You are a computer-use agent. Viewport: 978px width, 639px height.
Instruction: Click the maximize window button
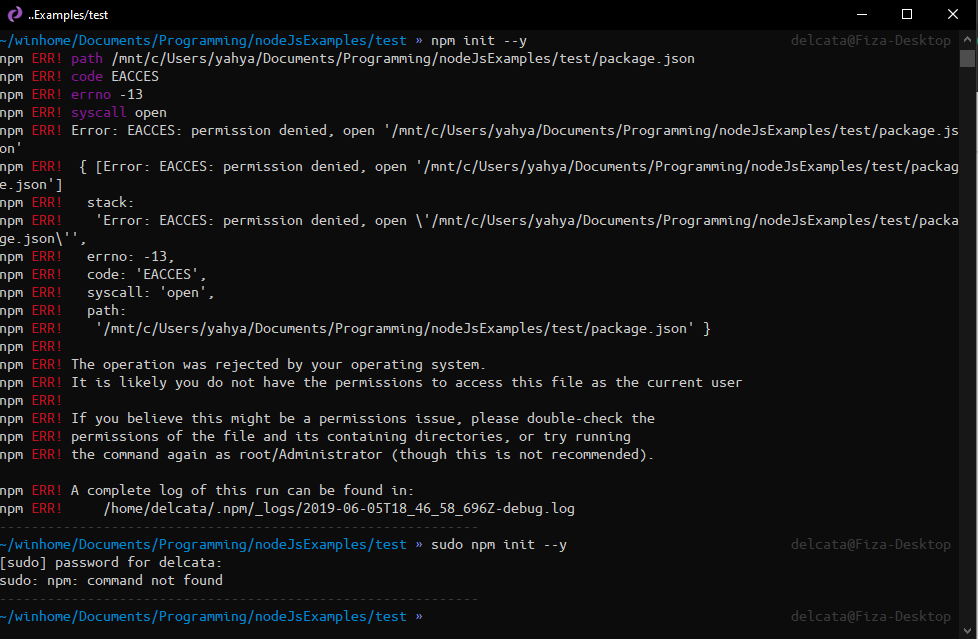click(x=907, y=14)
